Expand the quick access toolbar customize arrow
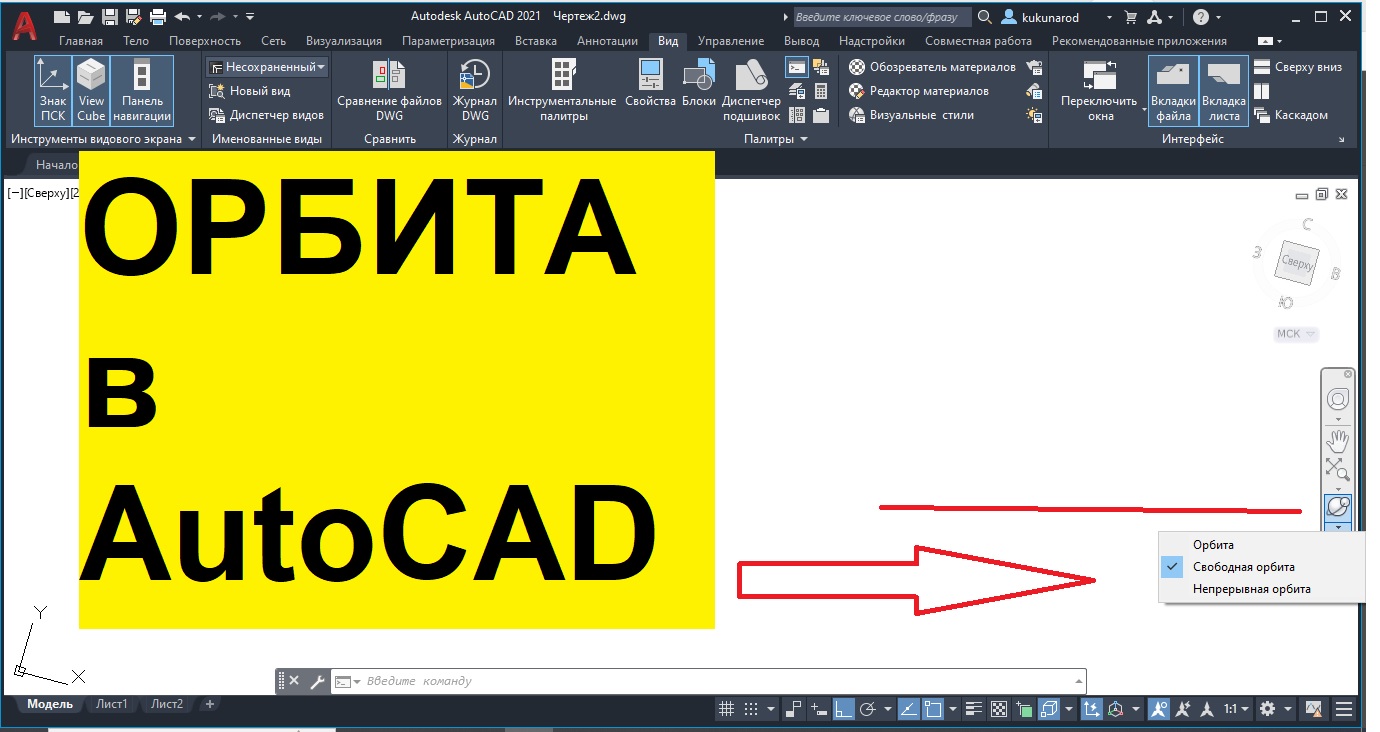 (250, 16)
